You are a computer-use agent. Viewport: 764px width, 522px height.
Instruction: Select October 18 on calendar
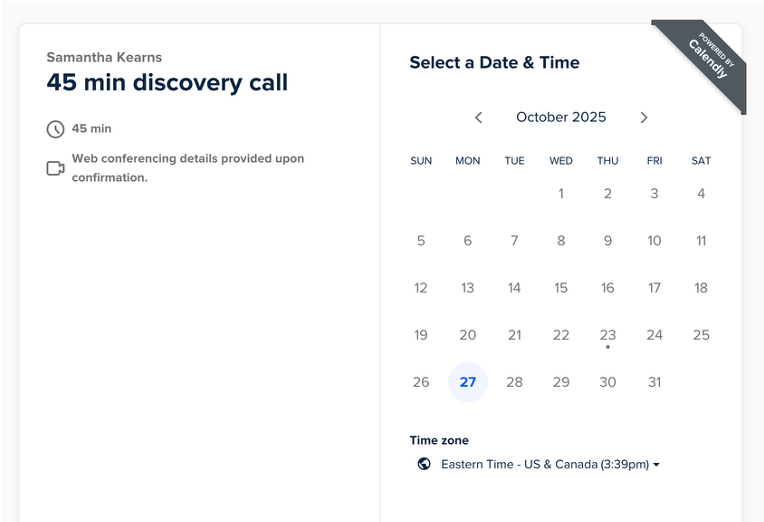pos(701,288)
